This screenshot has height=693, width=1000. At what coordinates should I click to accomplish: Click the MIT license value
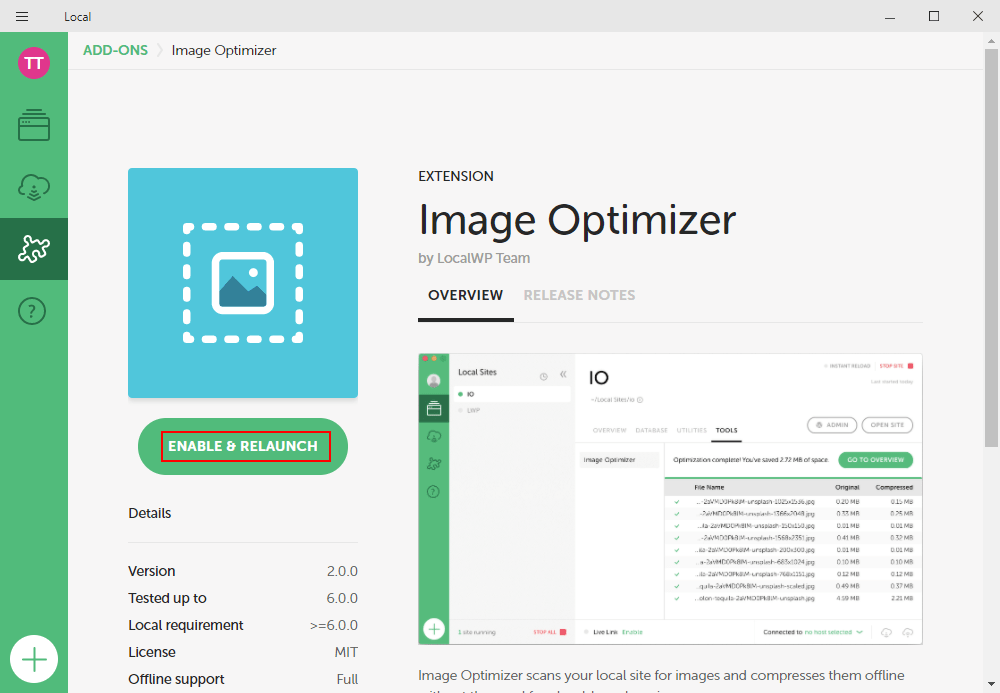tap(346, 652)
